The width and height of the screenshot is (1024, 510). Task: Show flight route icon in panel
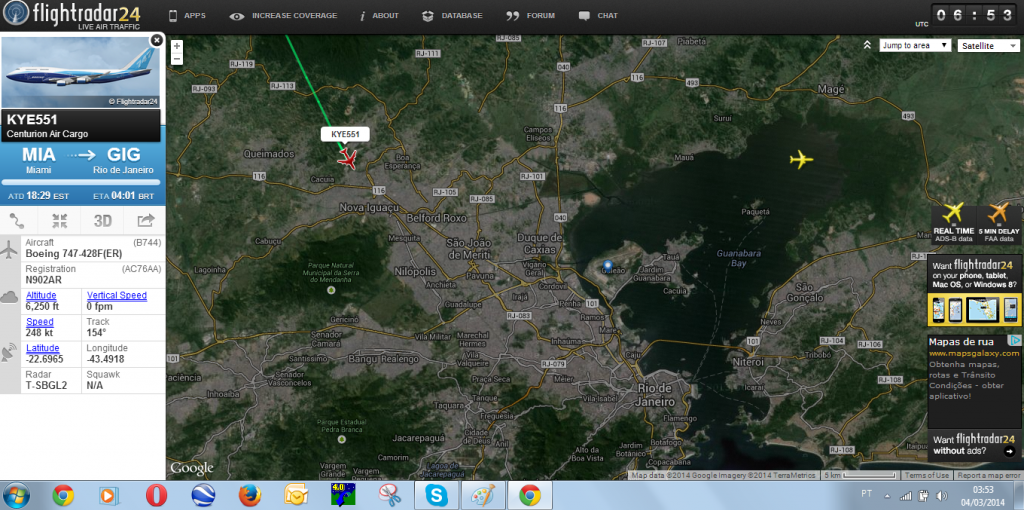point(18,221)
